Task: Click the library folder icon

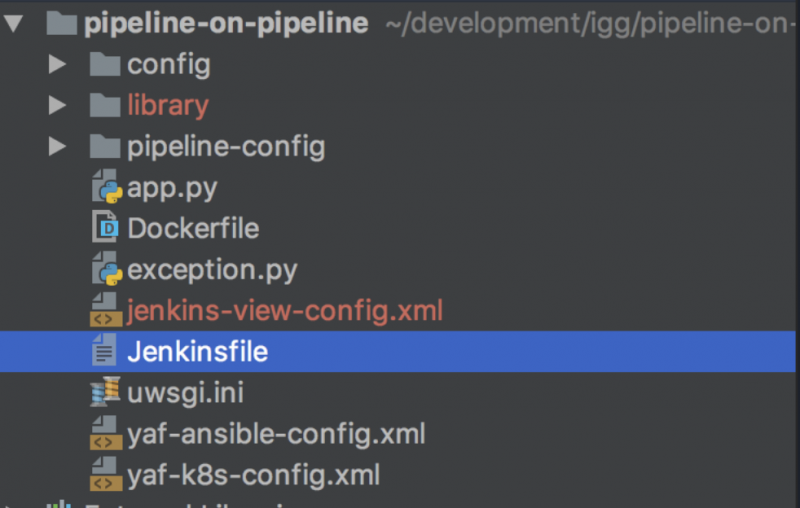Action: (104, 105)
